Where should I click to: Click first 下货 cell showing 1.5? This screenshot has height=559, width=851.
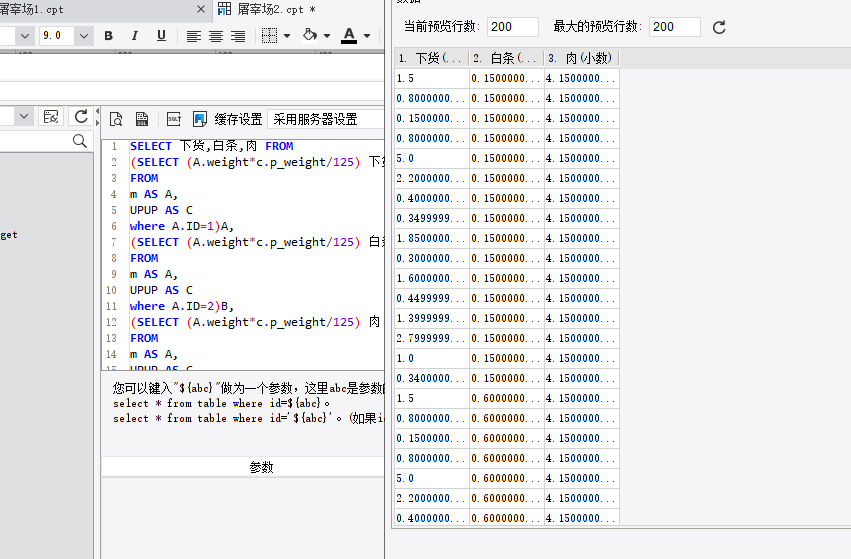(432, 78)
